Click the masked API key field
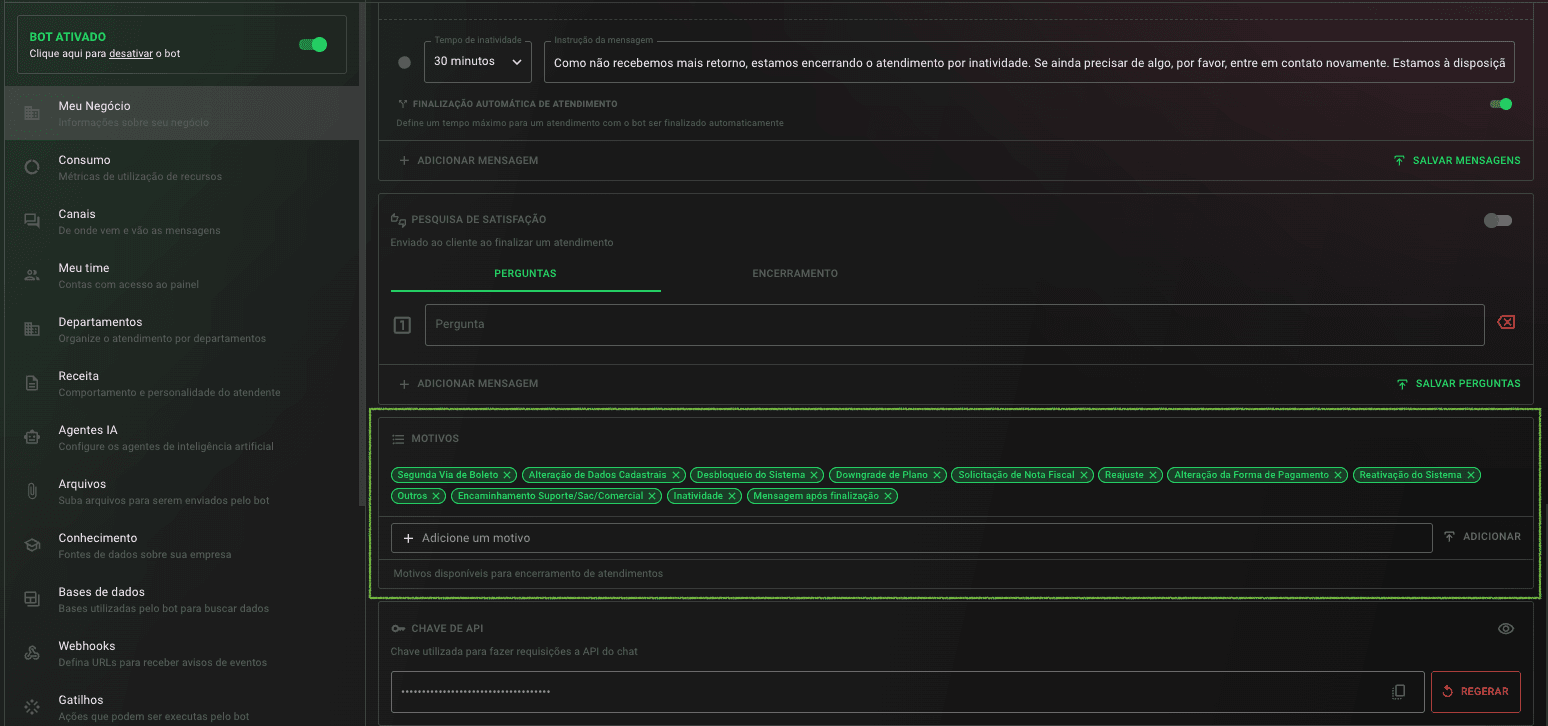This screenshot has width=1548, height=726. (x=907, y=692)
